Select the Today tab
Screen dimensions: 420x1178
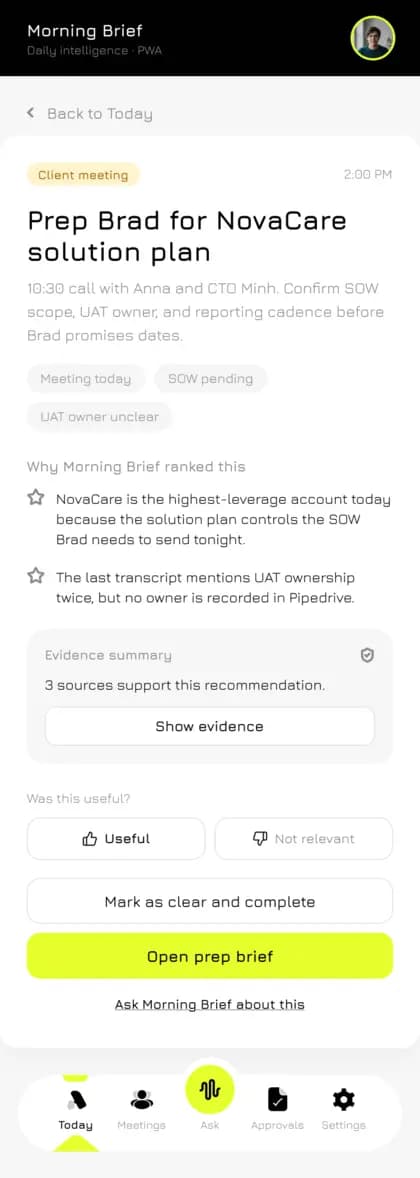(x=76, y=1109)
